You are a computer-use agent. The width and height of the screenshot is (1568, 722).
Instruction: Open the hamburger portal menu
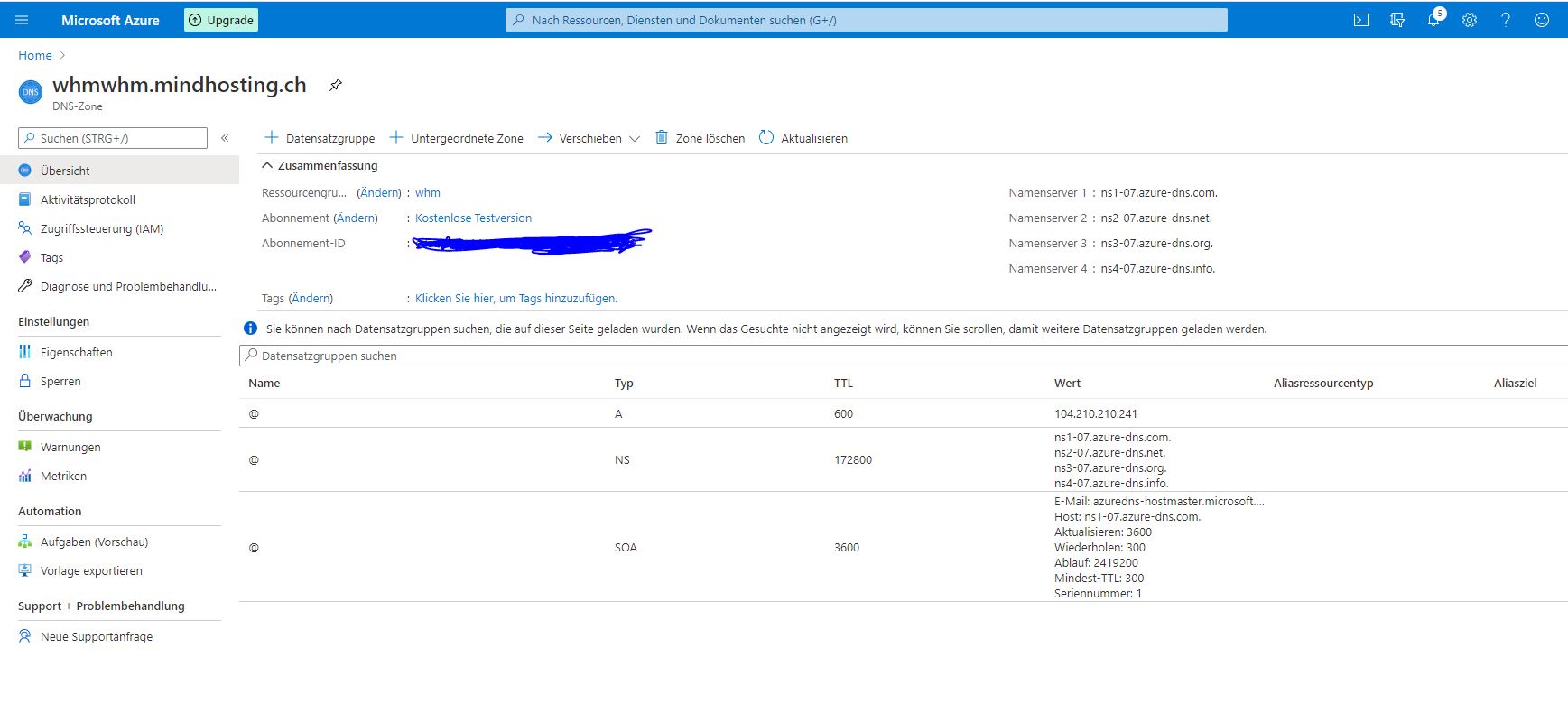click(23, 20)
